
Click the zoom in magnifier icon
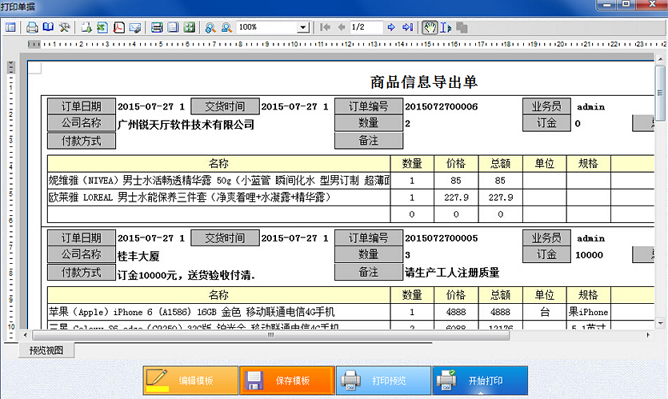click(x=210, y=28)
